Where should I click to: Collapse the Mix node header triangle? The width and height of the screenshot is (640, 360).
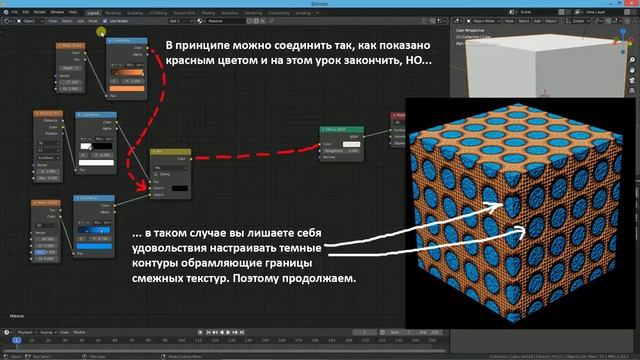click(x=154, y=152)
